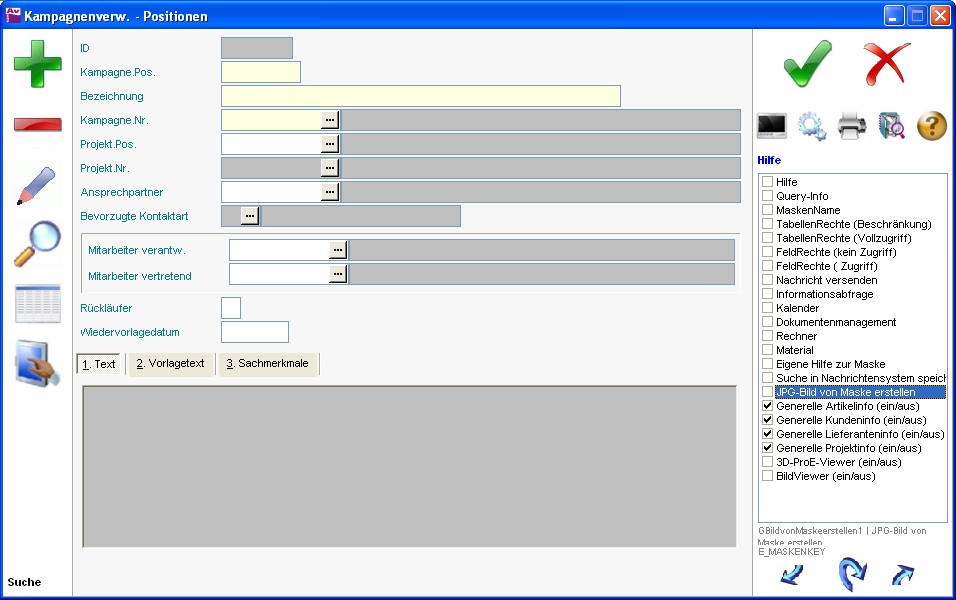The width and height of the screenshot is (956, 600).
Task: Click the Wiedervorlagedatum date field
Action: point(254,332)
